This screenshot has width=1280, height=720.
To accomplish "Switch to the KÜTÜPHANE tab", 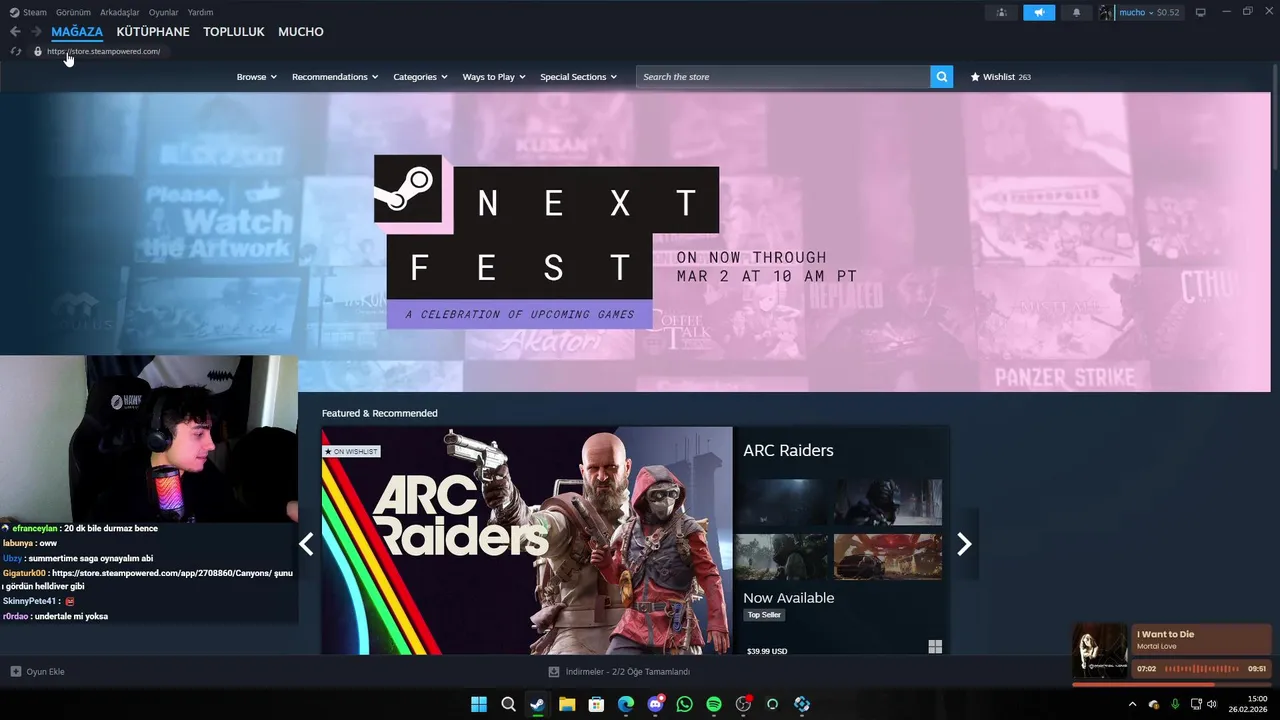I will tap(153, 32).
